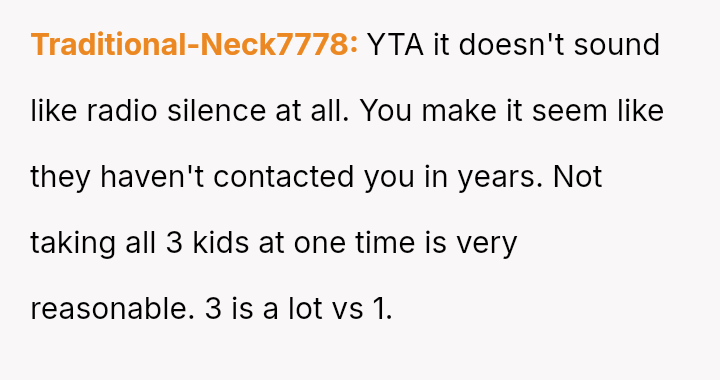Select the word 'haven't' in the comment
This screenshot has height=380, width=720.
(x=152, y=177)
